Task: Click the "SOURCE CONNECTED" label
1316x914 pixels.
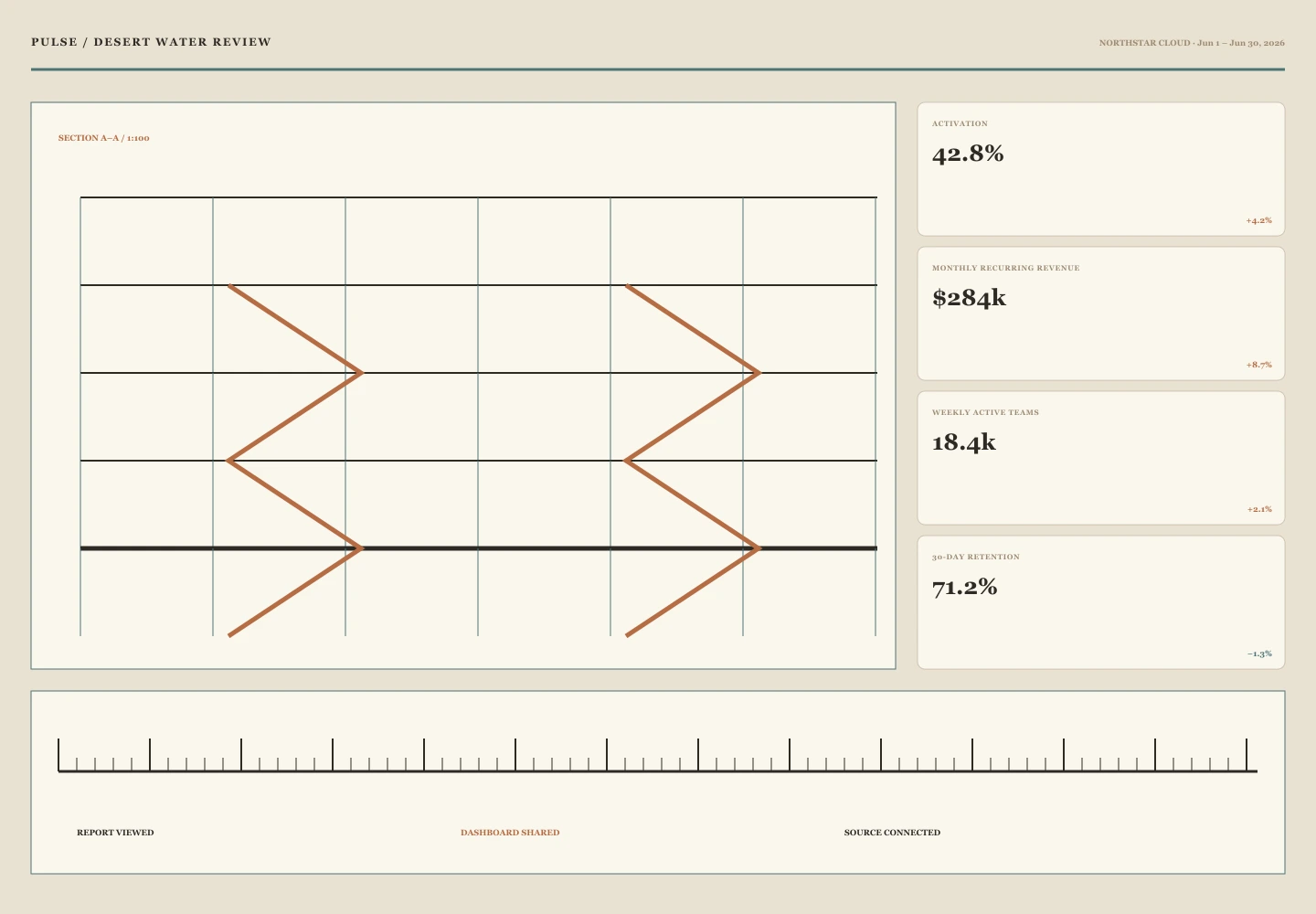Action: click(892, 833)
